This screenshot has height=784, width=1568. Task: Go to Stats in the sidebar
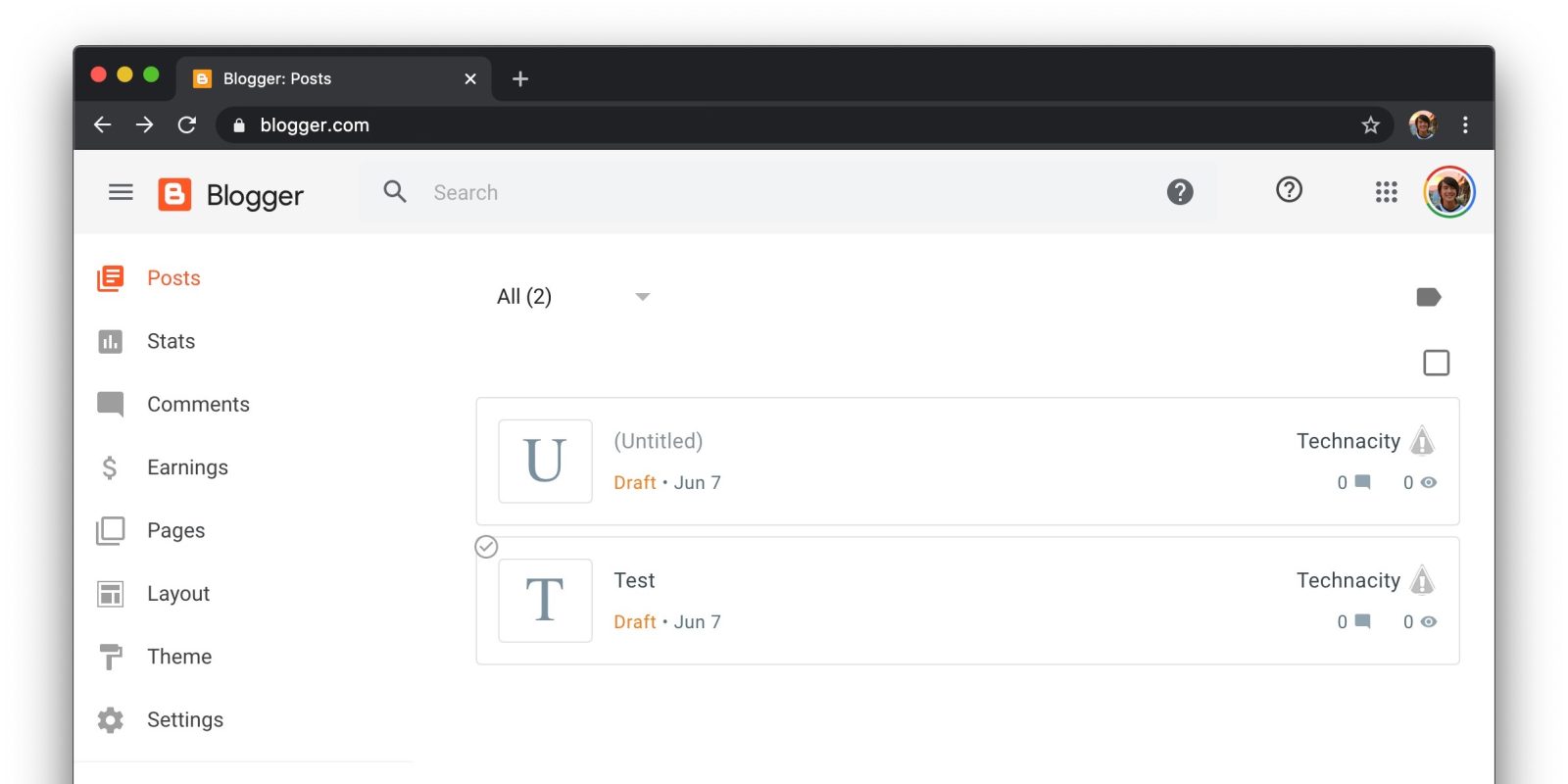click(171, 341)
